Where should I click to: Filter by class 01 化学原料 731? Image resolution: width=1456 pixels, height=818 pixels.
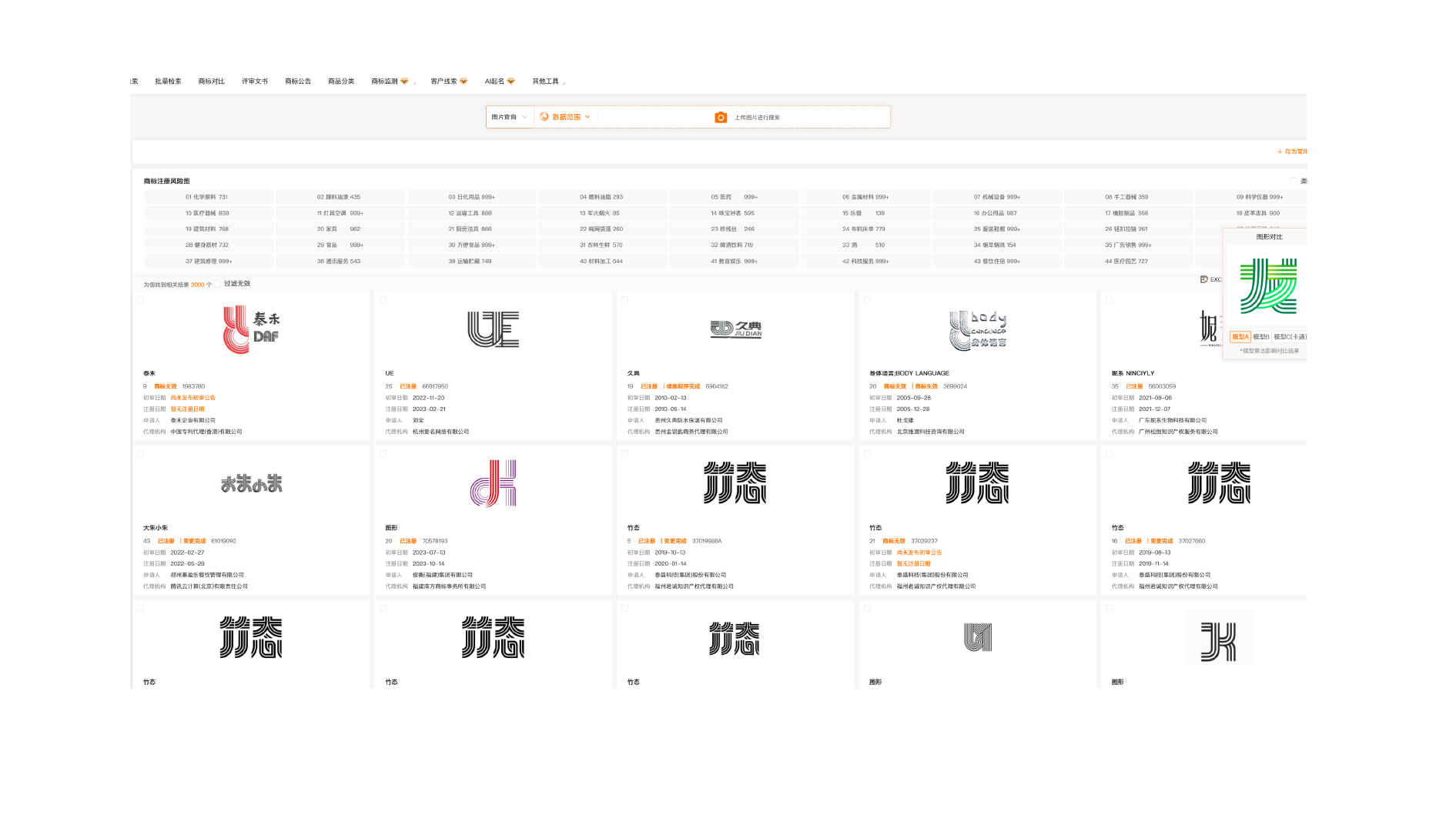[209, 197]
